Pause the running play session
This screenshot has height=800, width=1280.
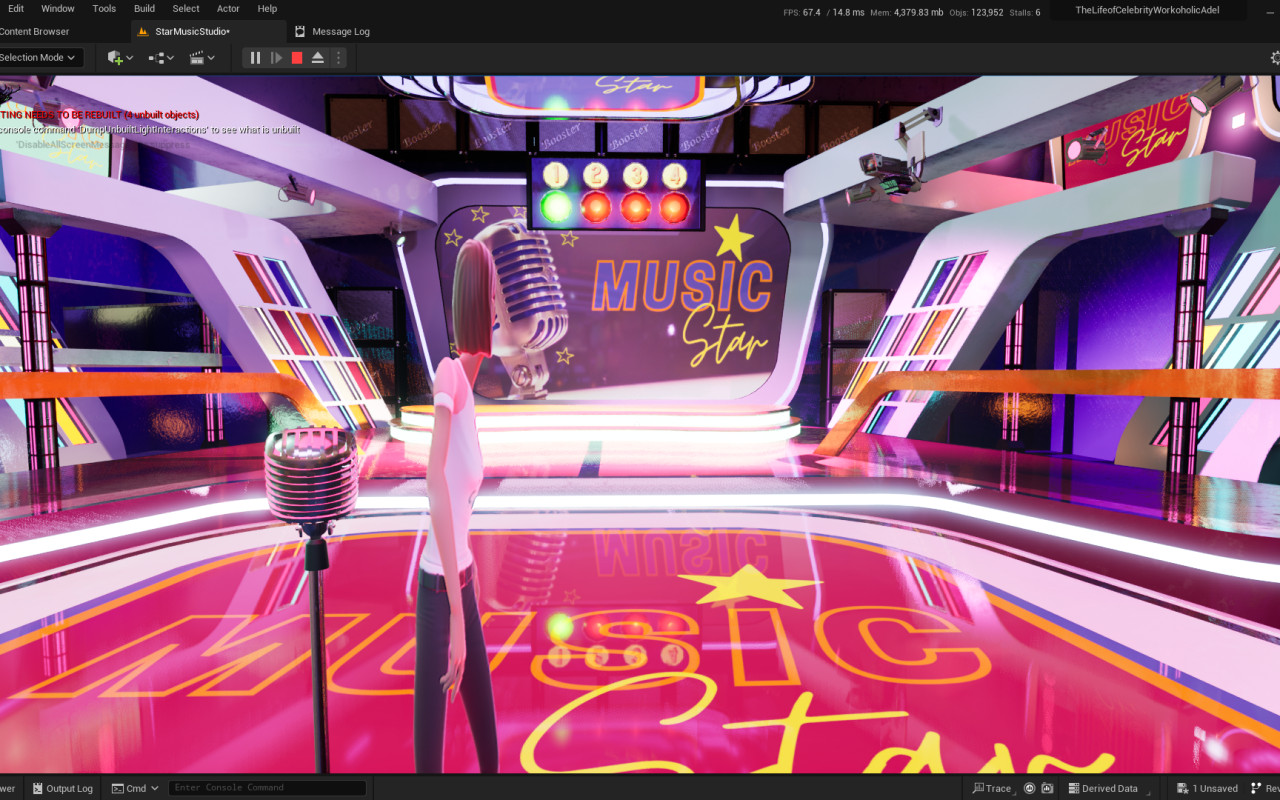pos(255,58)
